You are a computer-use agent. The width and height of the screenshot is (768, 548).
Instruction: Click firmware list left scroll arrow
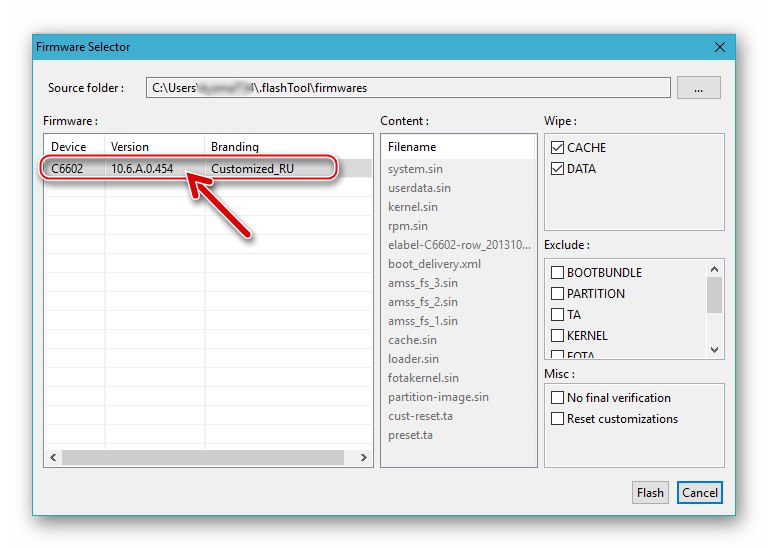53,457
